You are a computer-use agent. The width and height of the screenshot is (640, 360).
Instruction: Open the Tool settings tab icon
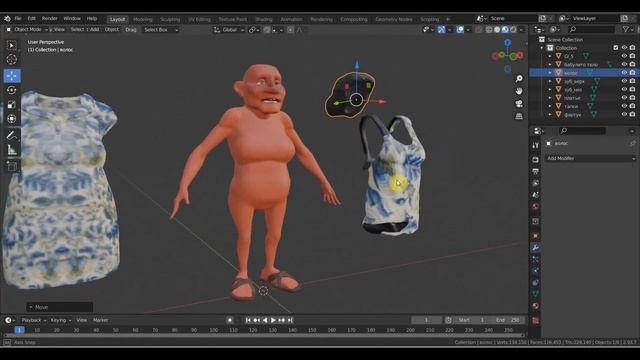536,145
